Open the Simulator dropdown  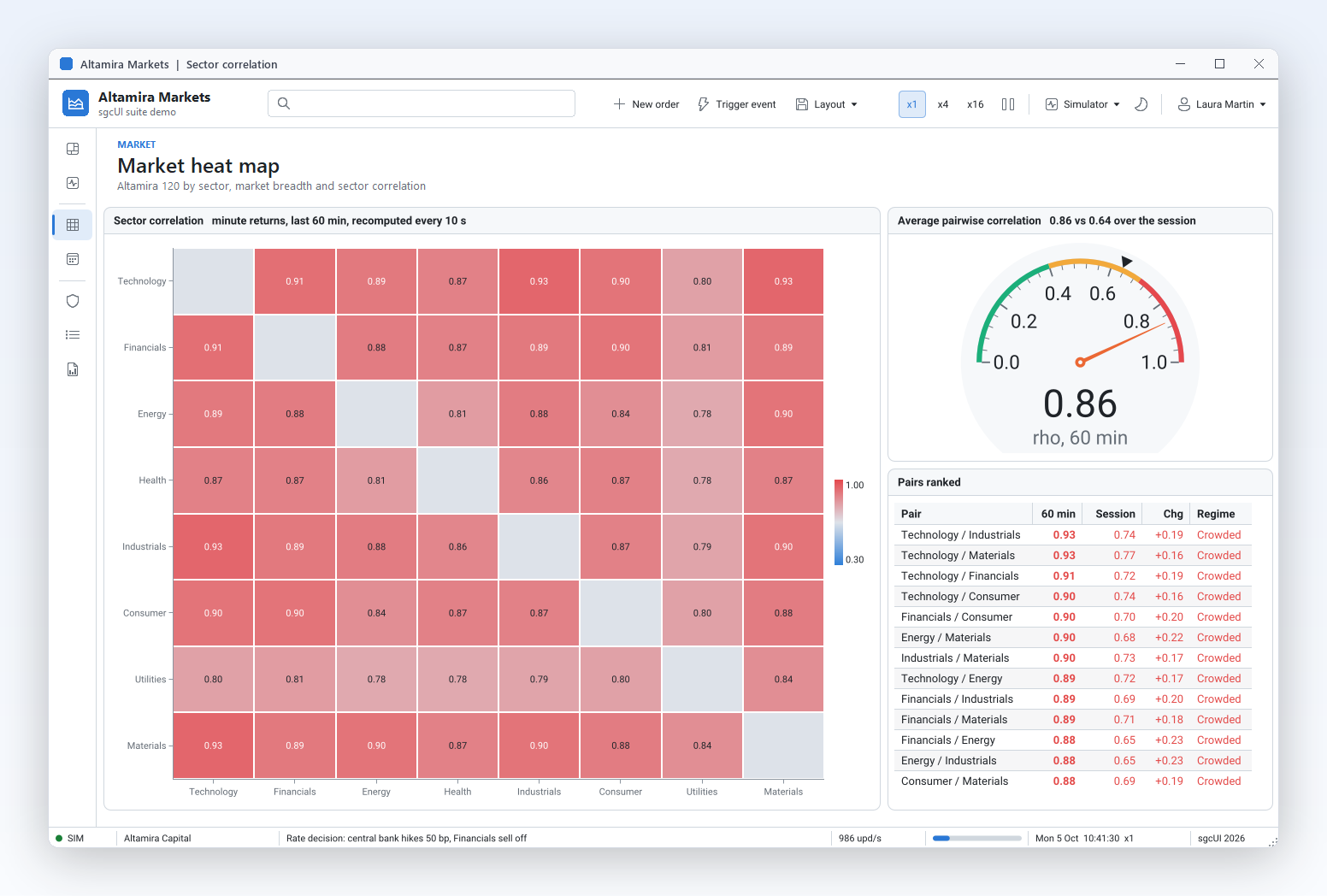coord(1082,104)
